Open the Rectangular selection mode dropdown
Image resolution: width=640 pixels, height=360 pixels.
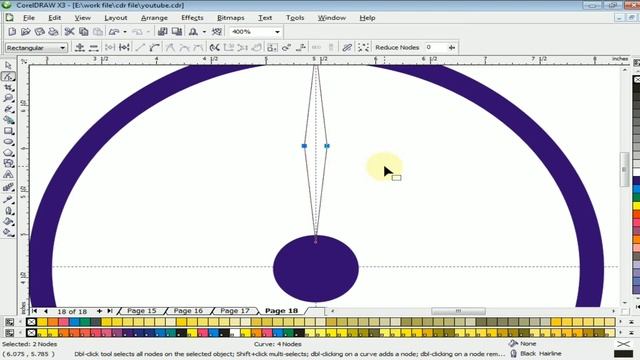[62, 48]
